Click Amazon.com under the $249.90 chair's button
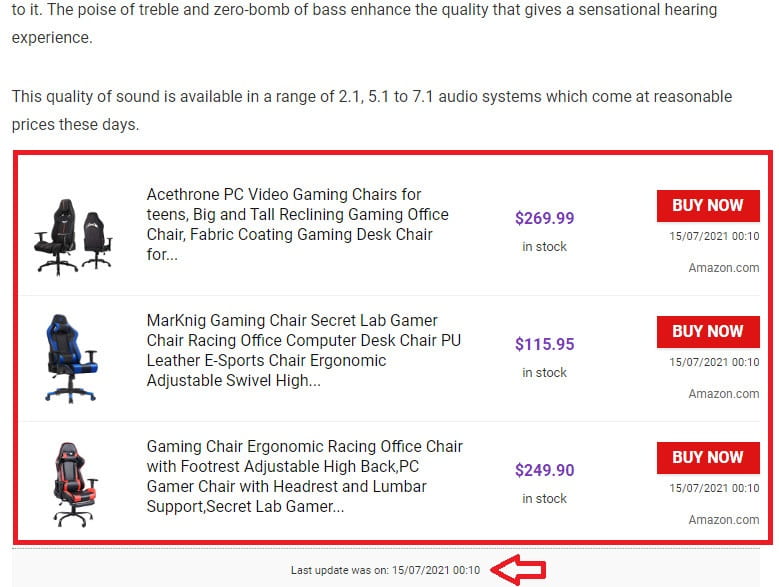779x587 pixels. point(723,520)
